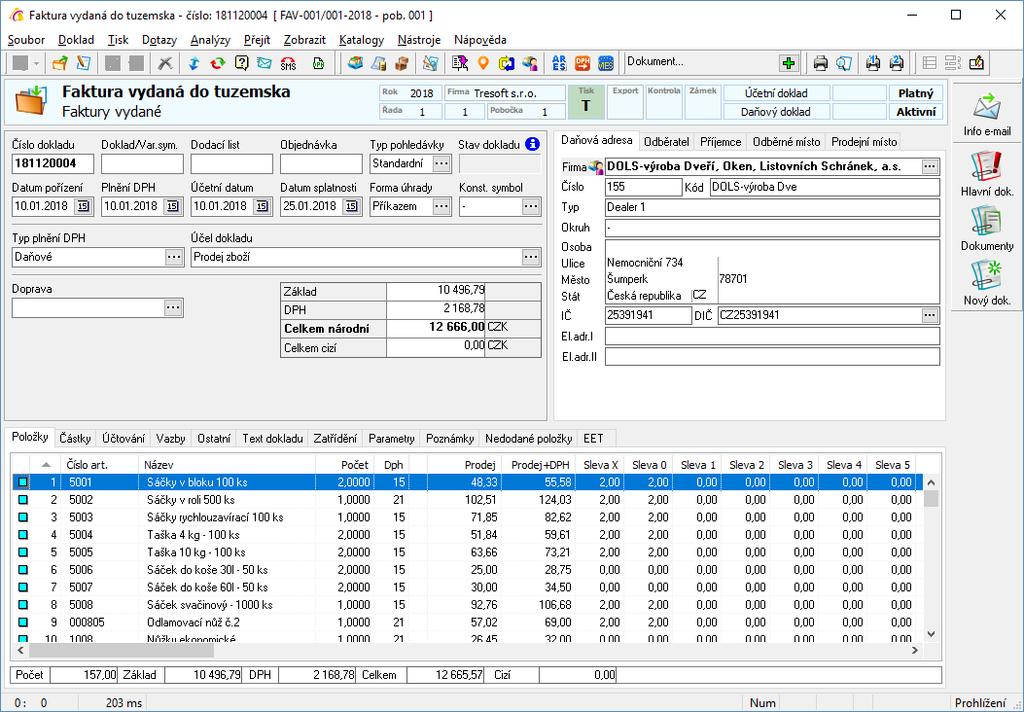Click the ARES lookup icon
The width and height of the screenshot is (1024, 712).
(559, 63)
